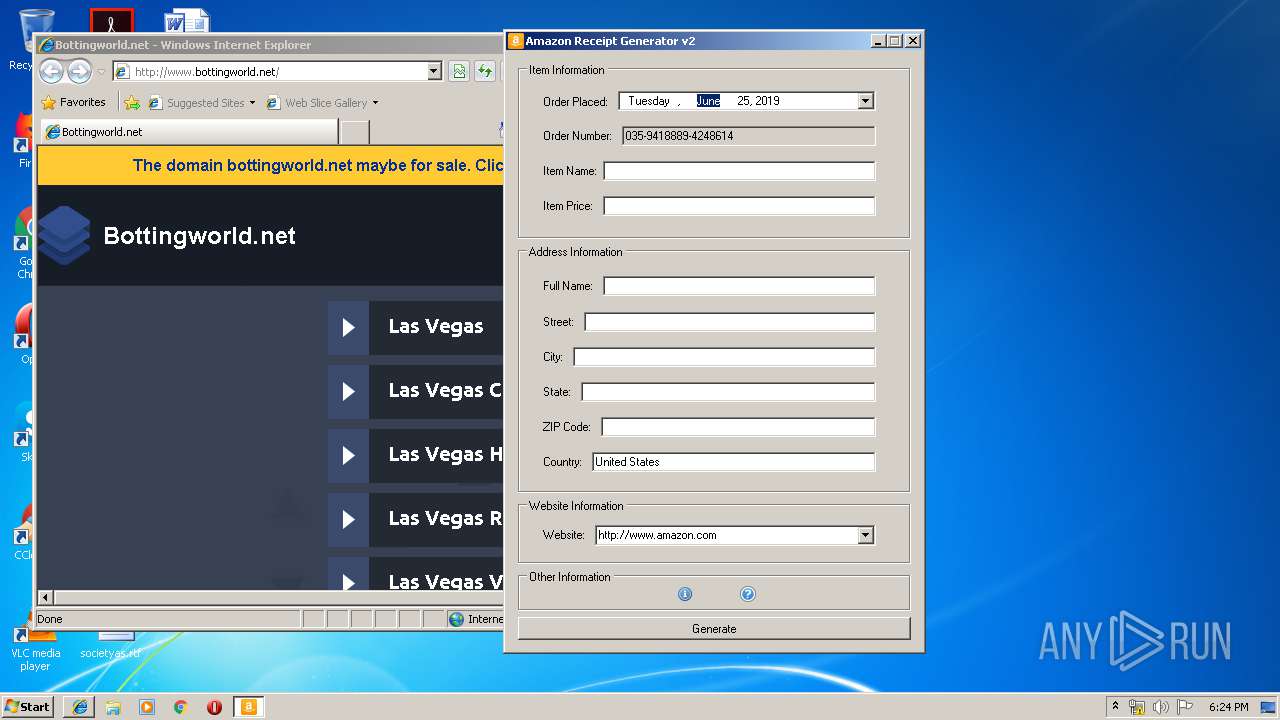Select the month June in Order Placed
Screen dimensions: 1280x720
(x=708, y=101)
